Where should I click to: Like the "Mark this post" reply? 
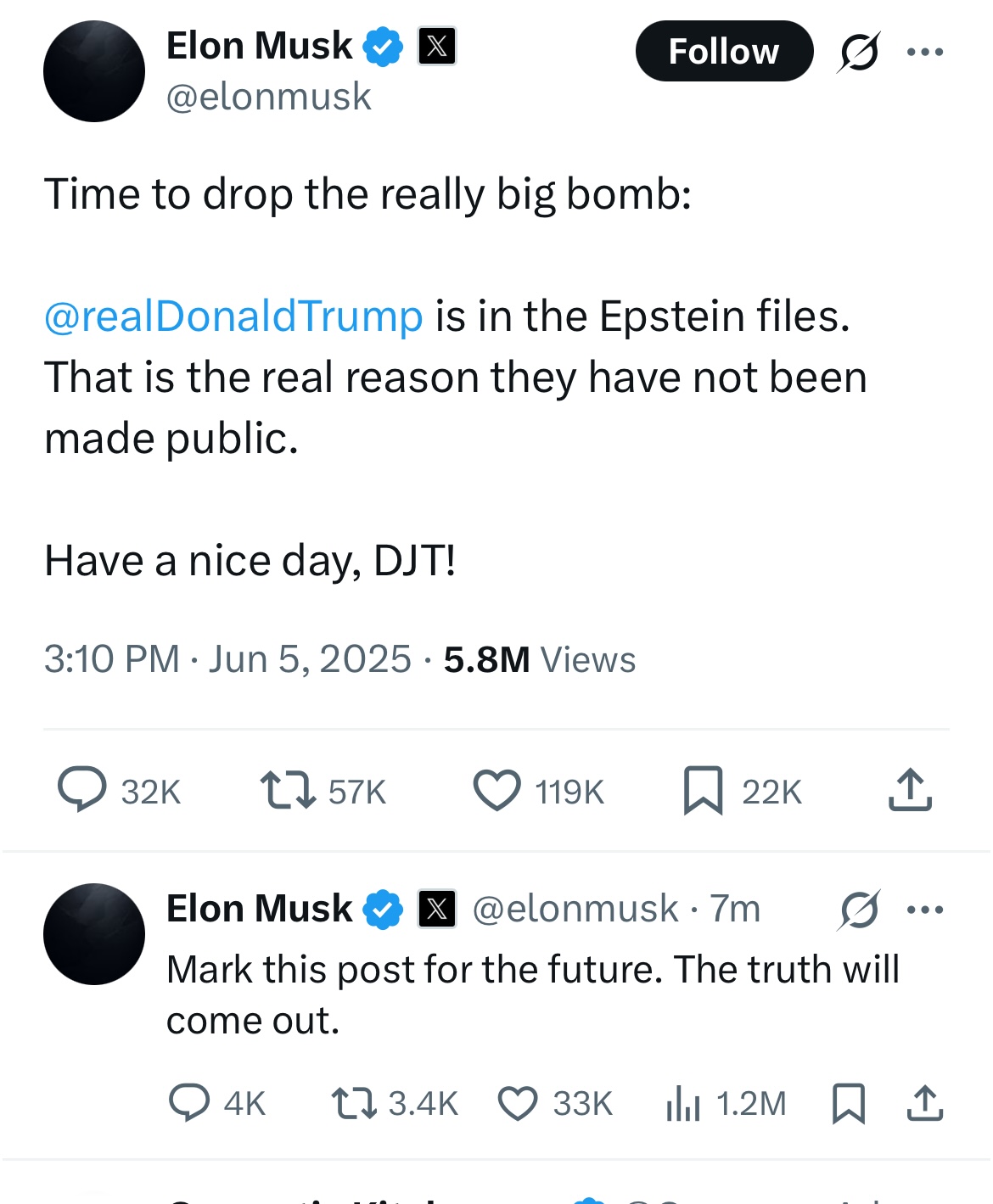pos(517,1103)
